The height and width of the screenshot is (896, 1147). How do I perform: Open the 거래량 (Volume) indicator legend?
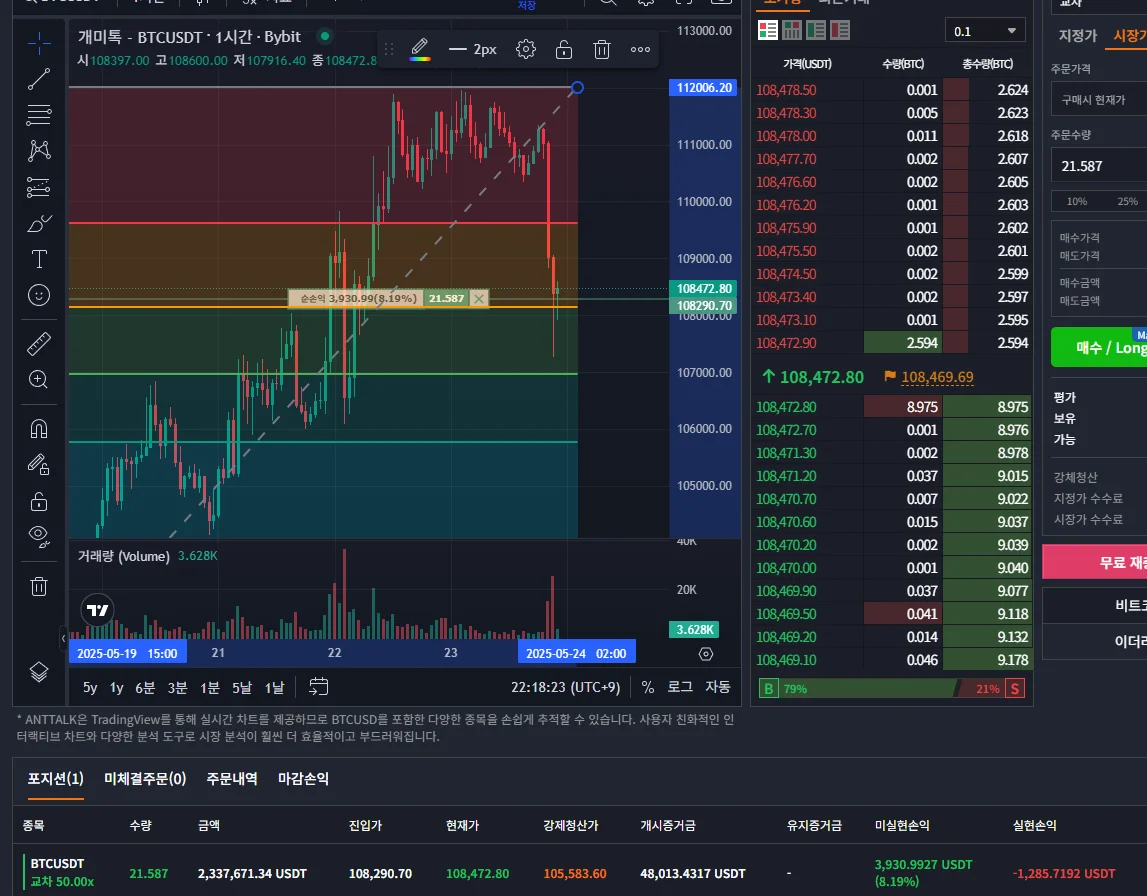pos(124,556)
